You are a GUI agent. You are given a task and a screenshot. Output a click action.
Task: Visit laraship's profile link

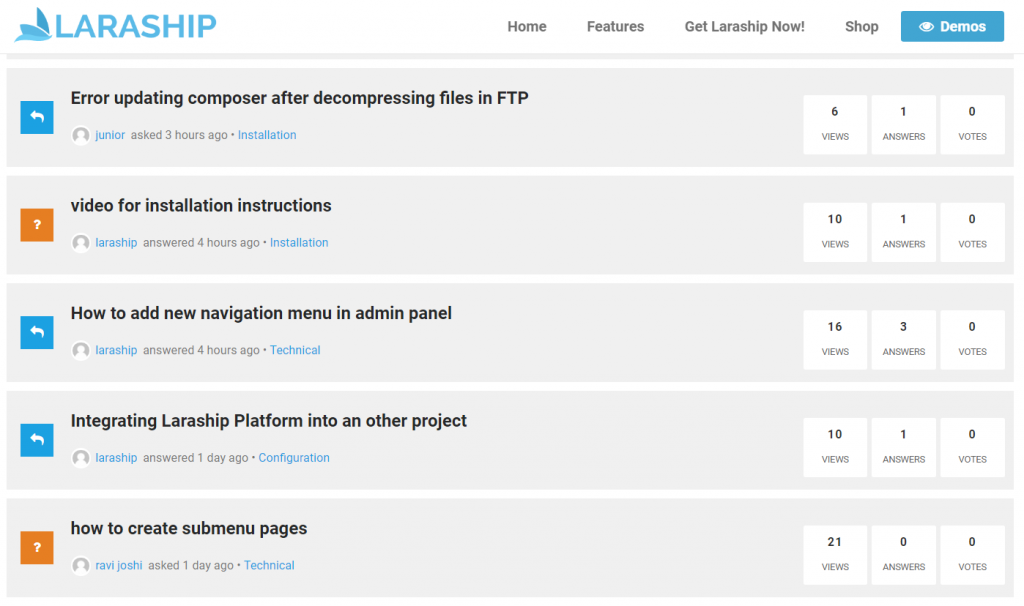pyautogui.click(x=116, y=242)
